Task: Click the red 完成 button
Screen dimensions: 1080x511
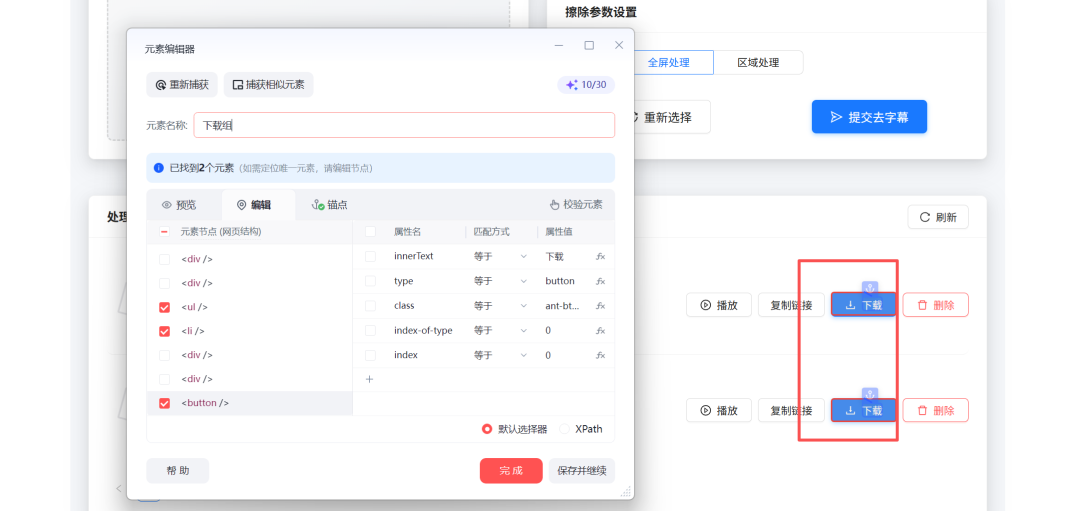Action: coord(510,471)
